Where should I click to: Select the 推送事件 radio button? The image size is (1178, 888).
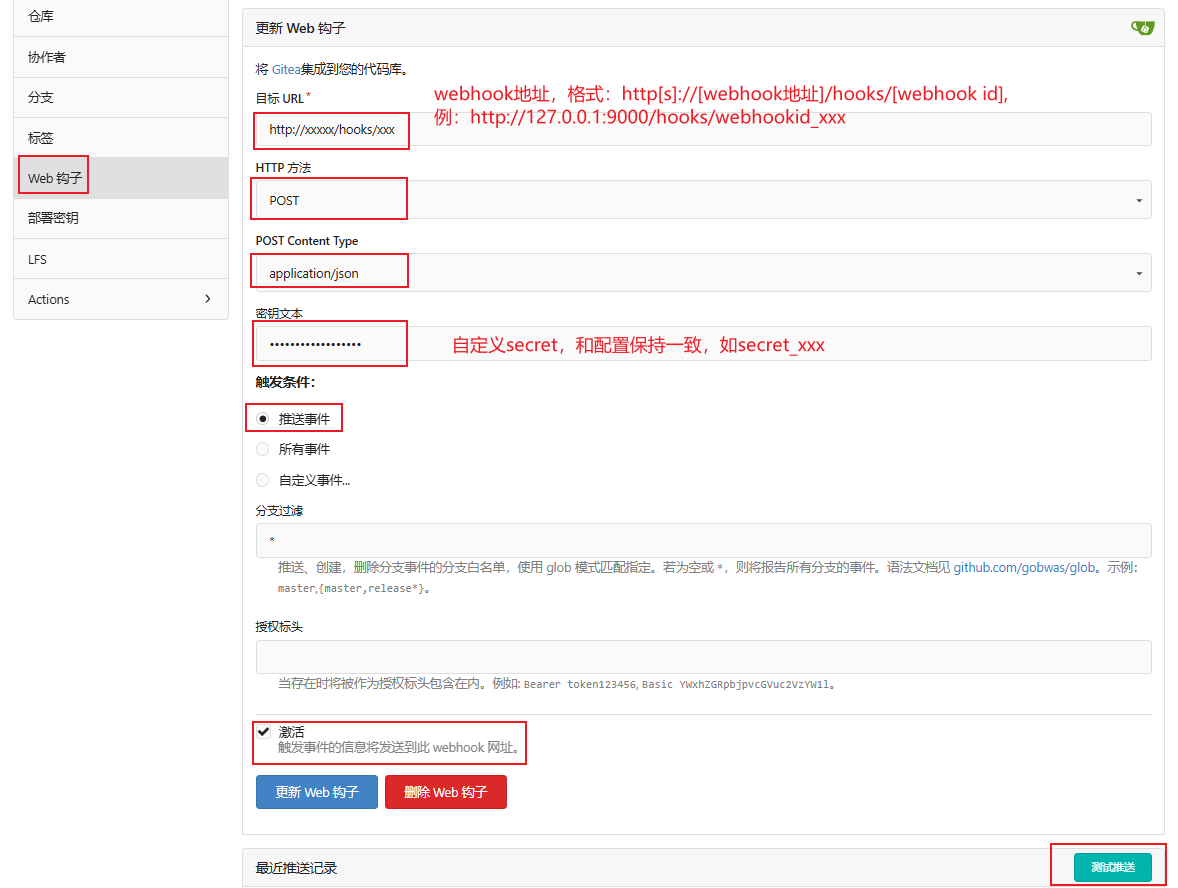pos(263,419)
